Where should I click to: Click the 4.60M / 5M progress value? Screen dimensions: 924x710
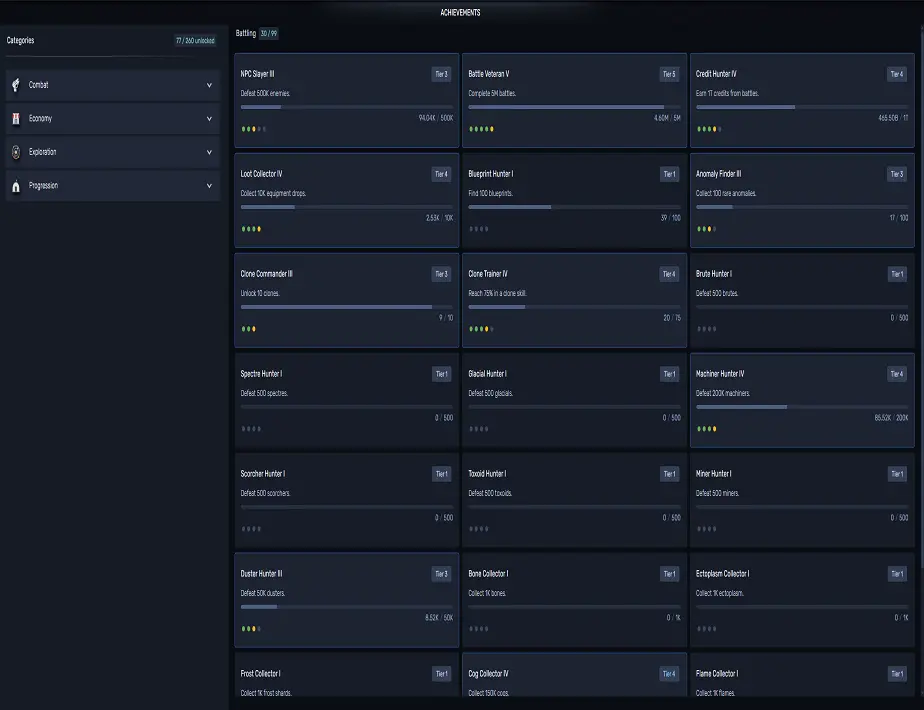[667, 118]
